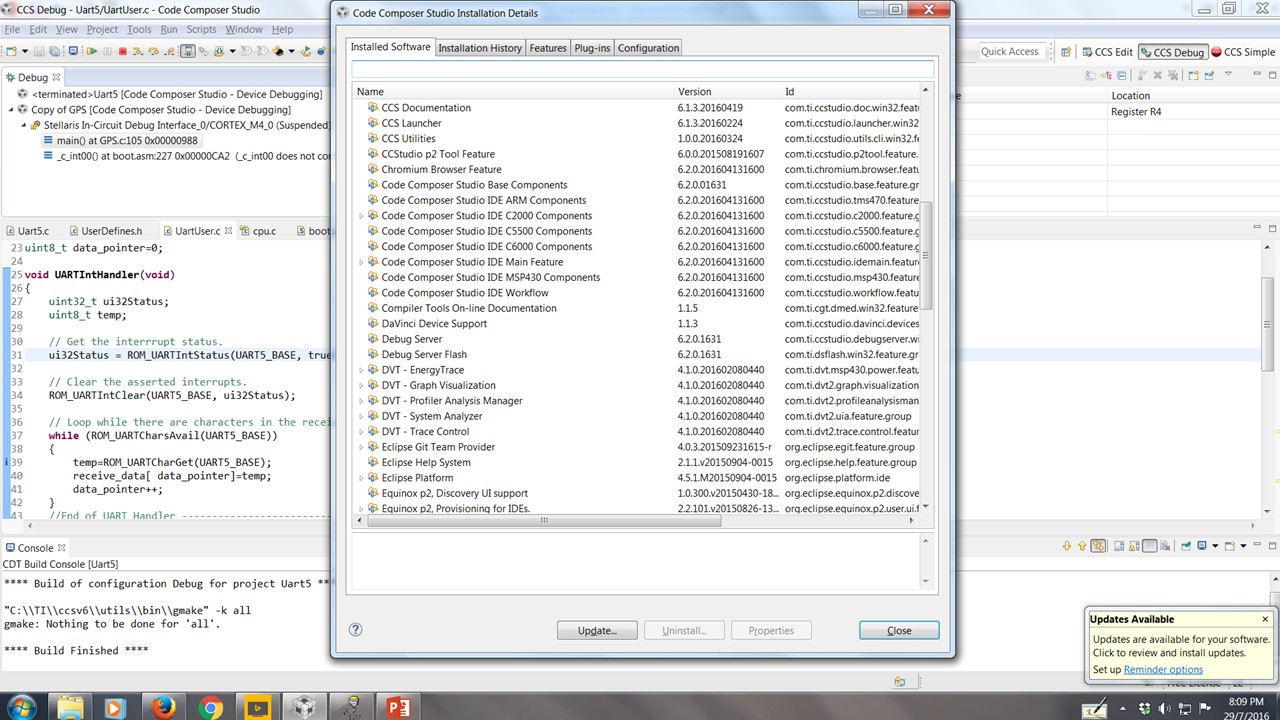
Task: Toggle the highlighted button beside console up arrow
Action: (1098, 546)
